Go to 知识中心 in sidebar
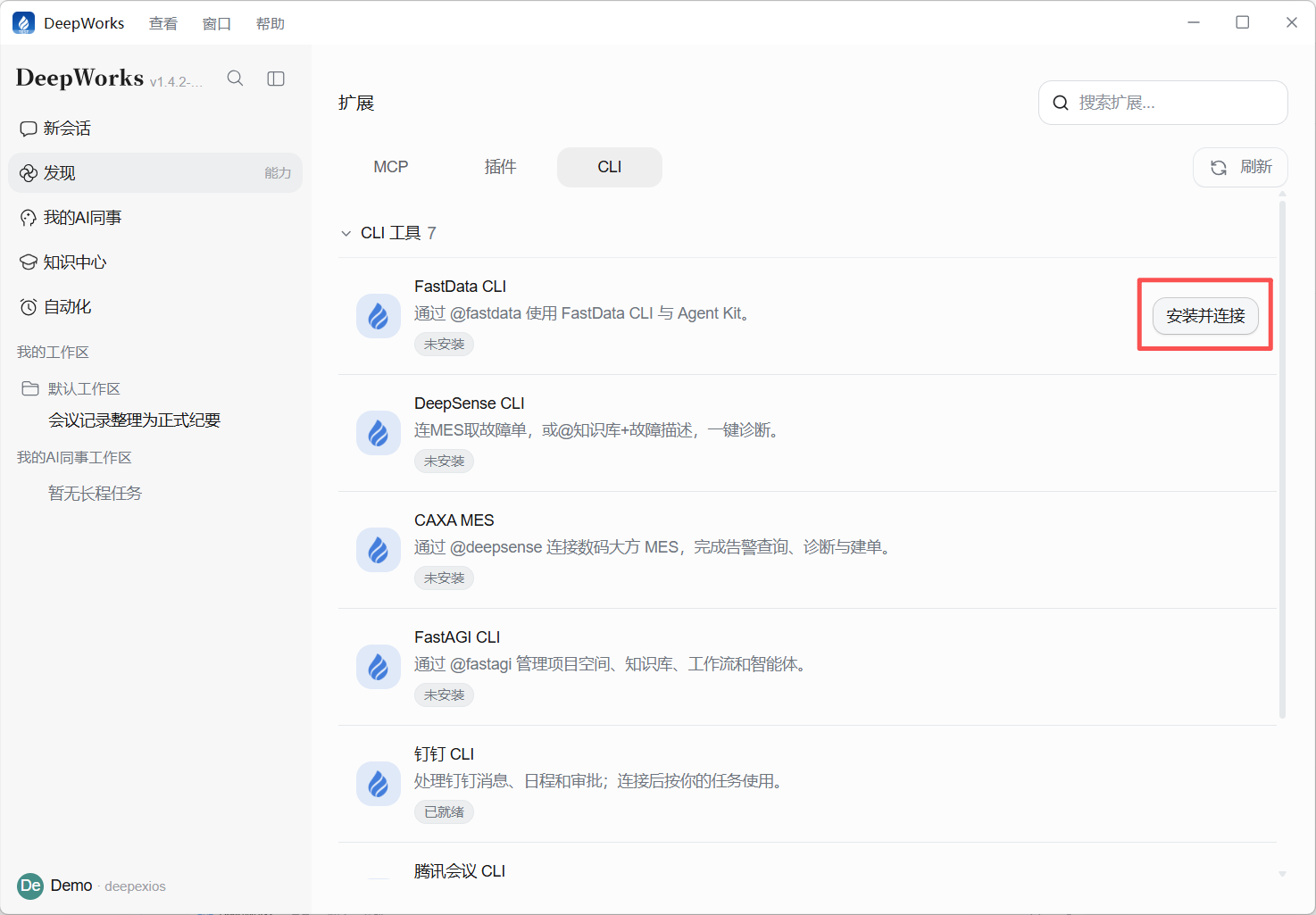 tap(155, 262)
